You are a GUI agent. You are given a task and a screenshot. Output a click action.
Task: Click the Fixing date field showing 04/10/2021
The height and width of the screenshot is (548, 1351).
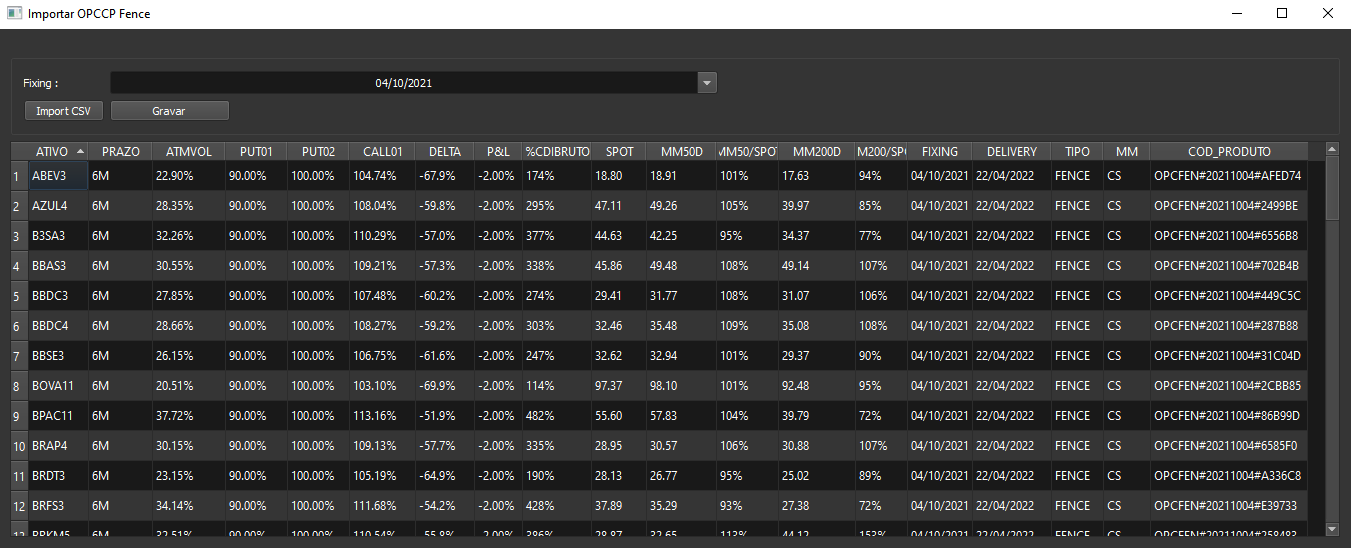point(404,83)
